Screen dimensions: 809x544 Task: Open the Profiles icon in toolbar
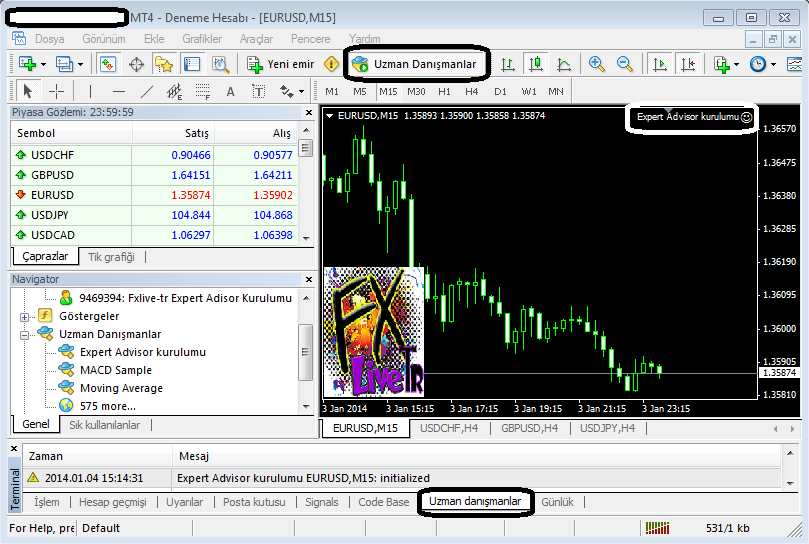(64, 64)
